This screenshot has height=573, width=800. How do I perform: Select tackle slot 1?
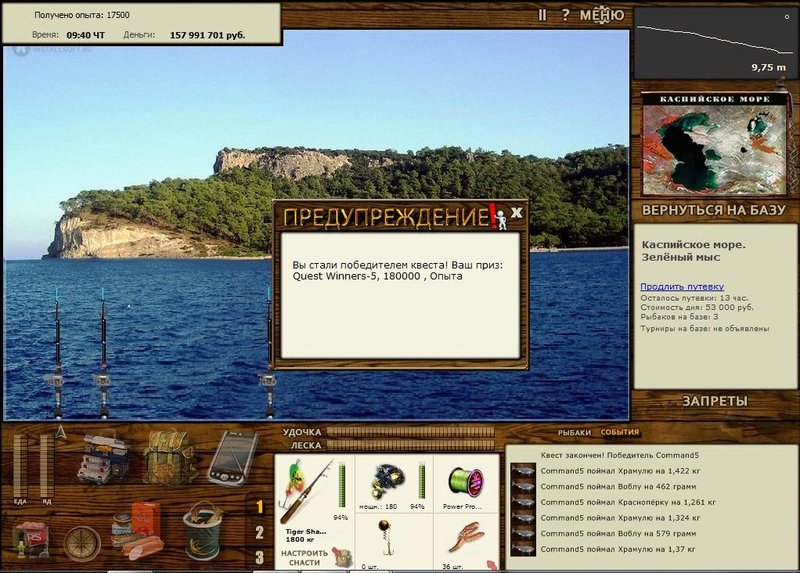click(x=260, y=507)
